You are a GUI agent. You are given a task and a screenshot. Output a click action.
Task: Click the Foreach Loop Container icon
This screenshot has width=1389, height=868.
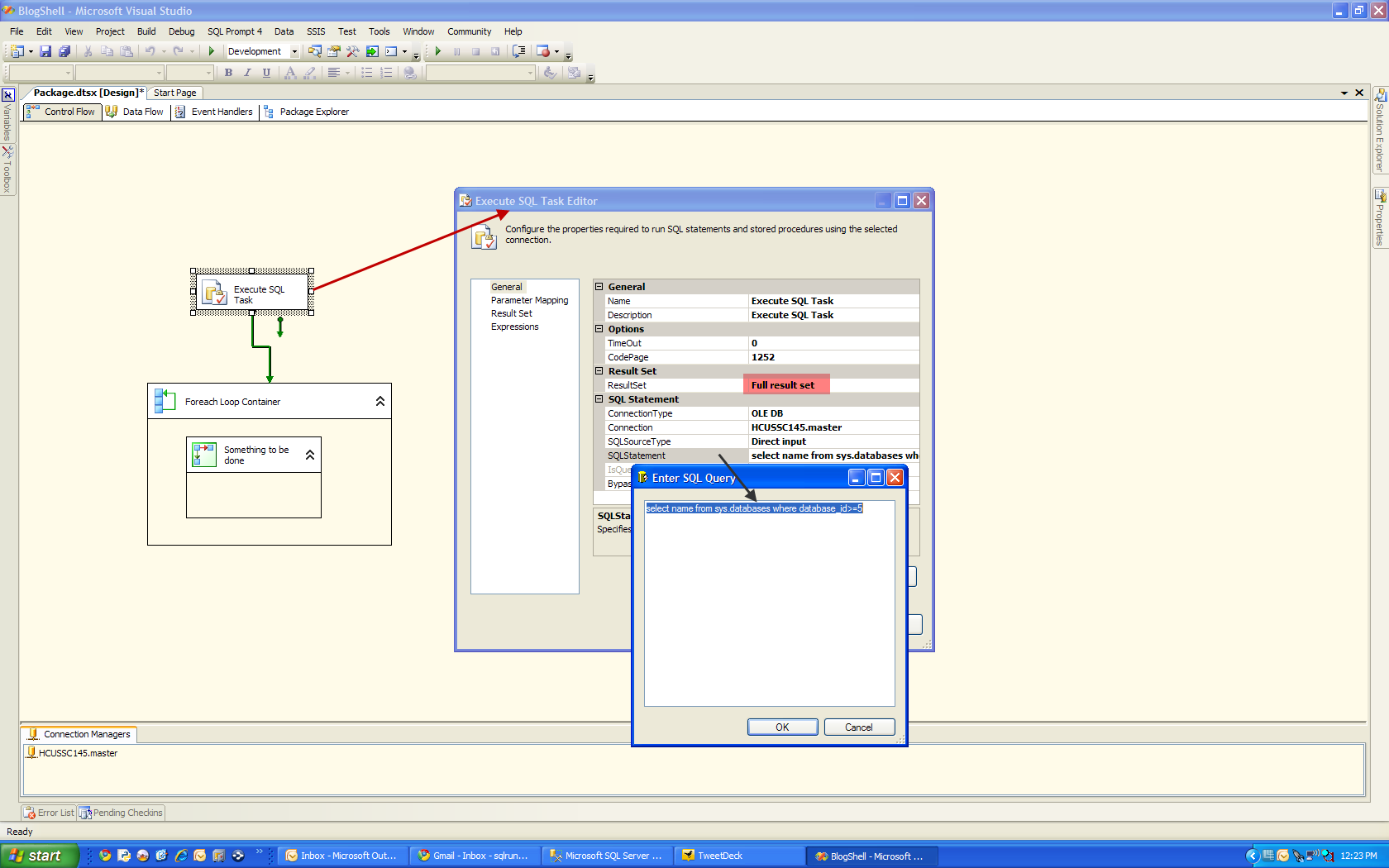(165, 400)
